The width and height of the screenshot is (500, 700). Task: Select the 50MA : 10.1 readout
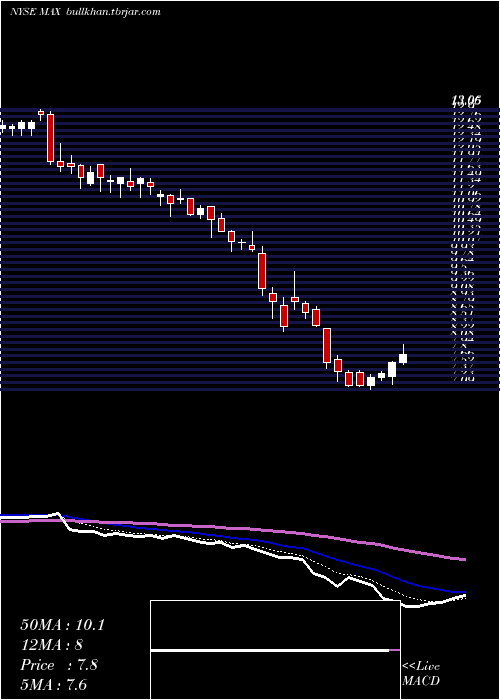pos(62,625)
